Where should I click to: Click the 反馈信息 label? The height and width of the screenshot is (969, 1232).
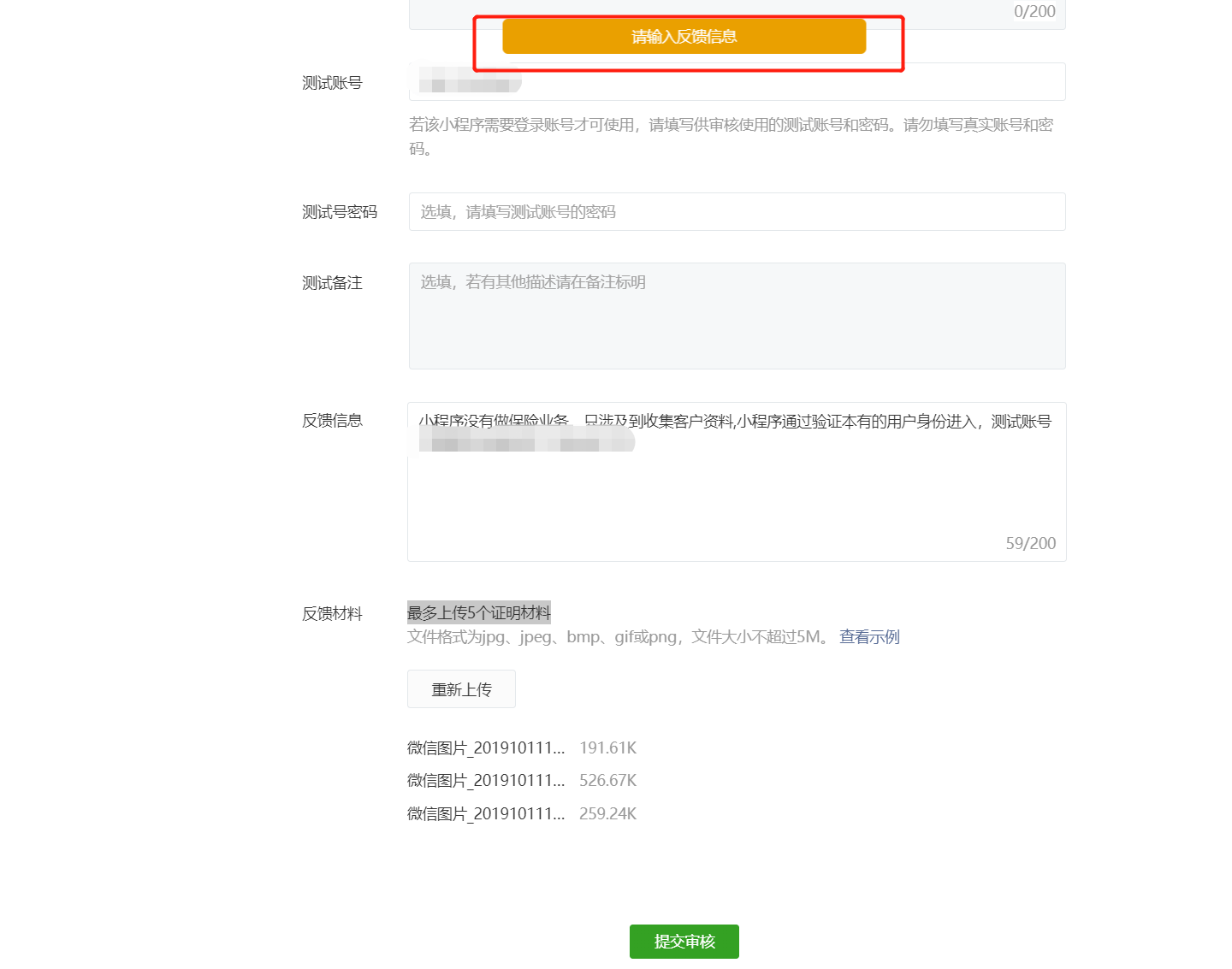pos(332,420)
